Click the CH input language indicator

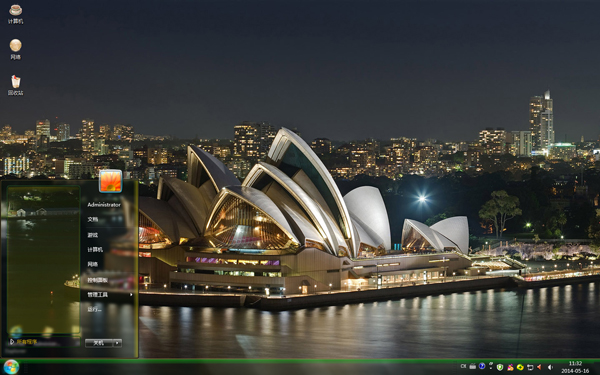point(463,366)
